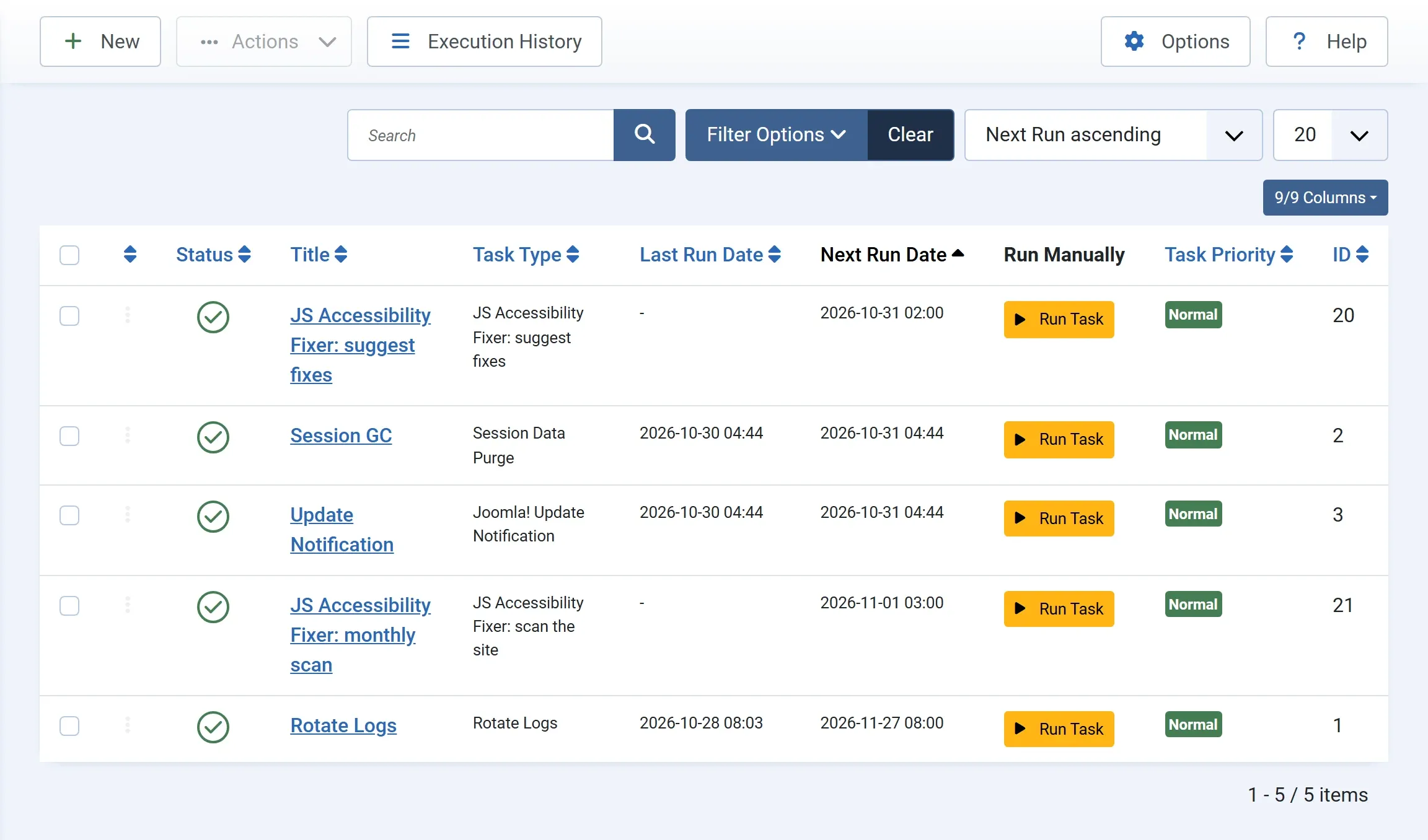Click the search magnifier button
The image size is (1428, 840).
click(x=644, y=135)
